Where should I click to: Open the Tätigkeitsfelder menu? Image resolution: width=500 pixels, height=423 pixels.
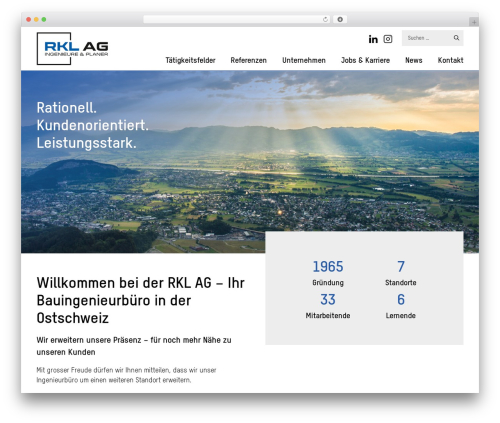click(x=190, y=60)
